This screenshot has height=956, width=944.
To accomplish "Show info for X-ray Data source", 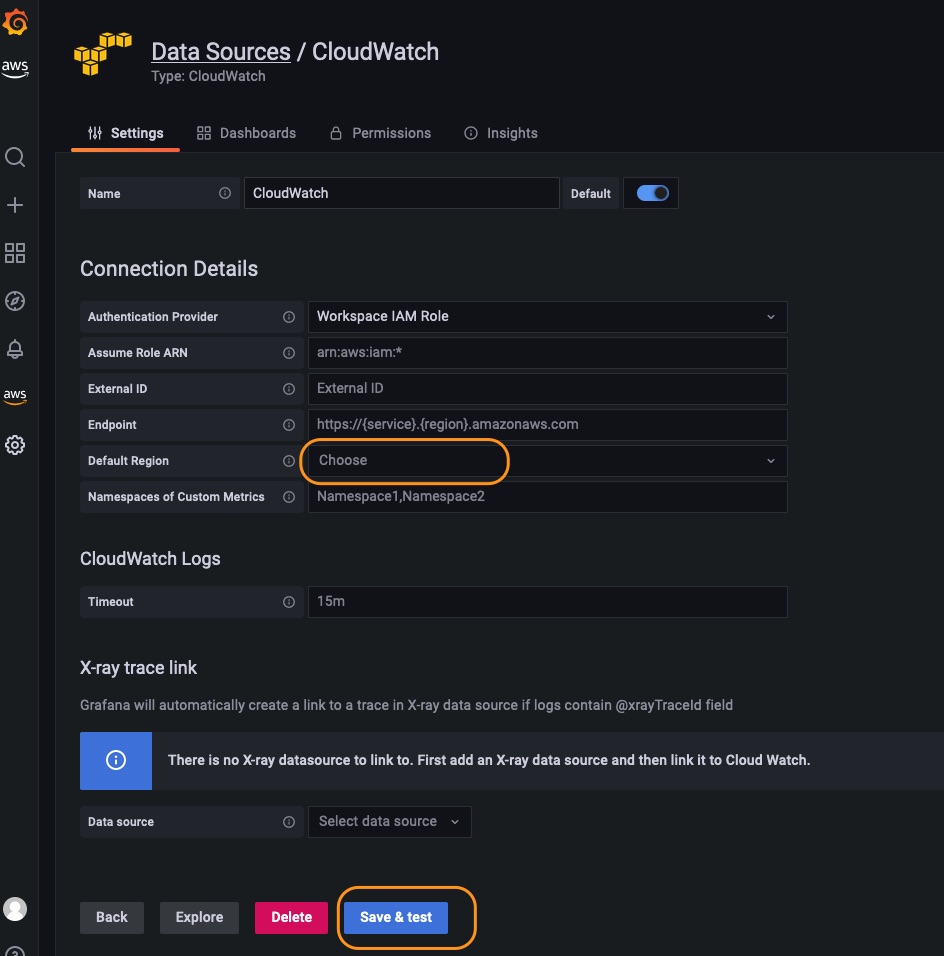I will (x=289, y=822).
